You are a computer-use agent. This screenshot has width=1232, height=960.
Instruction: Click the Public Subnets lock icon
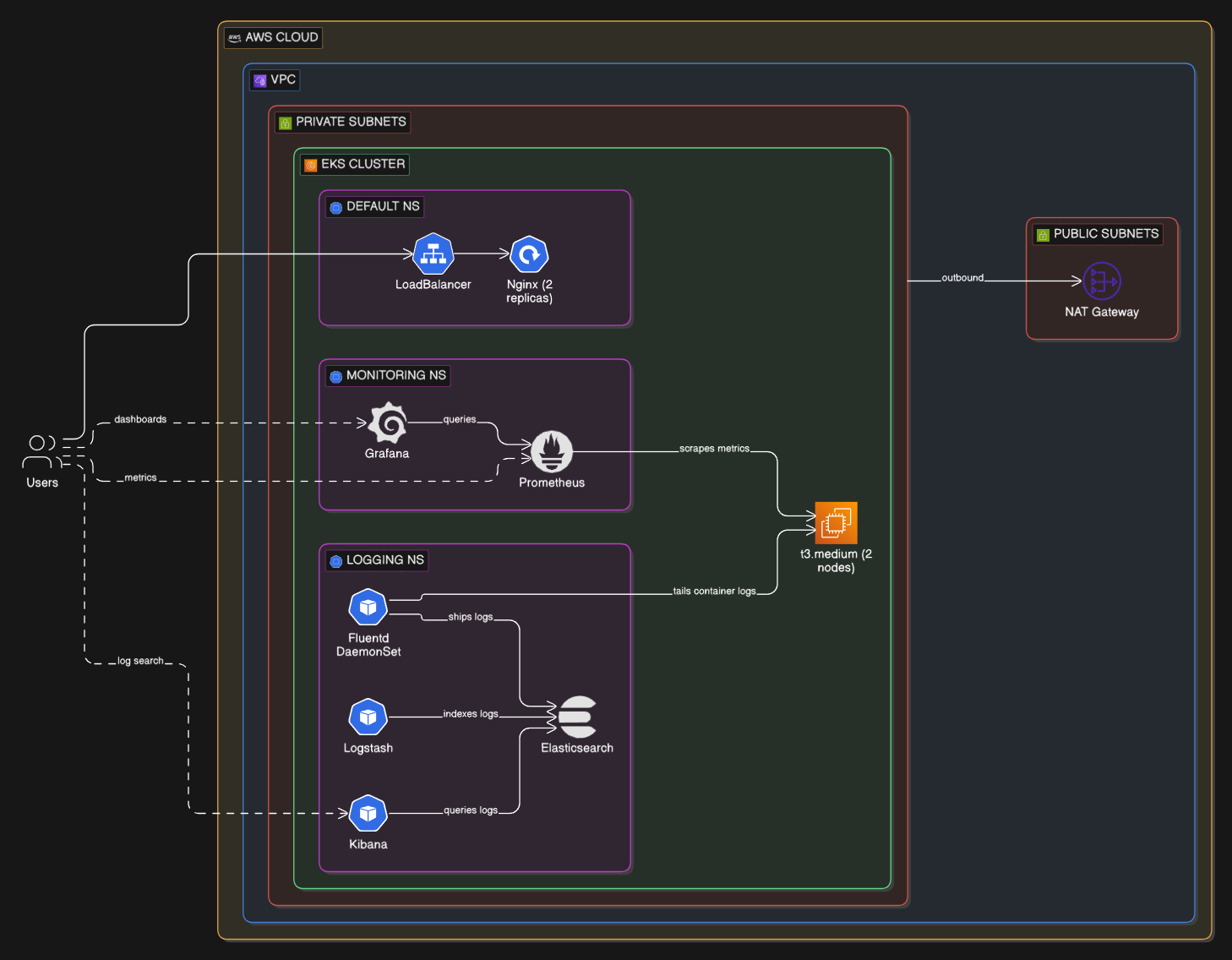tap(1043, 234)
